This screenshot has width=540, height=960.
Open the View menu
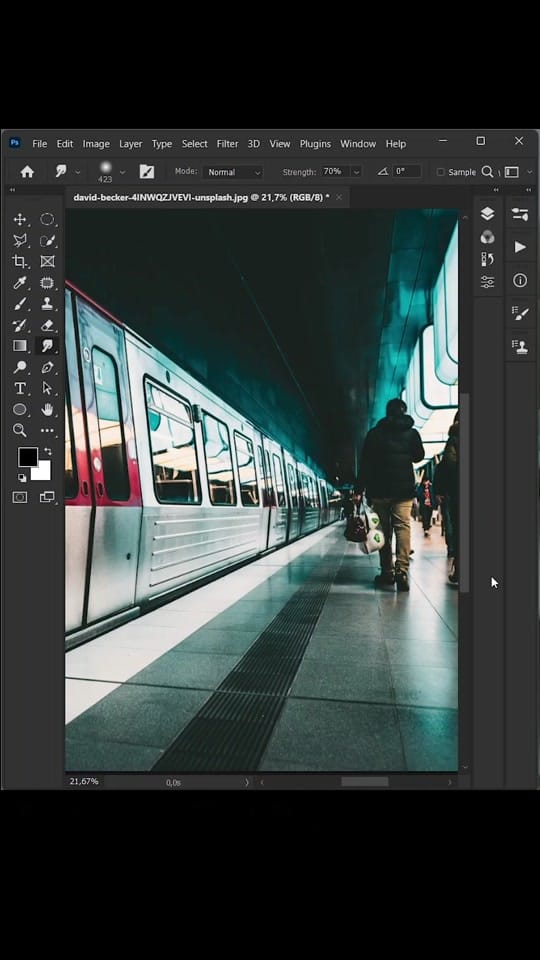coord(280,144)
